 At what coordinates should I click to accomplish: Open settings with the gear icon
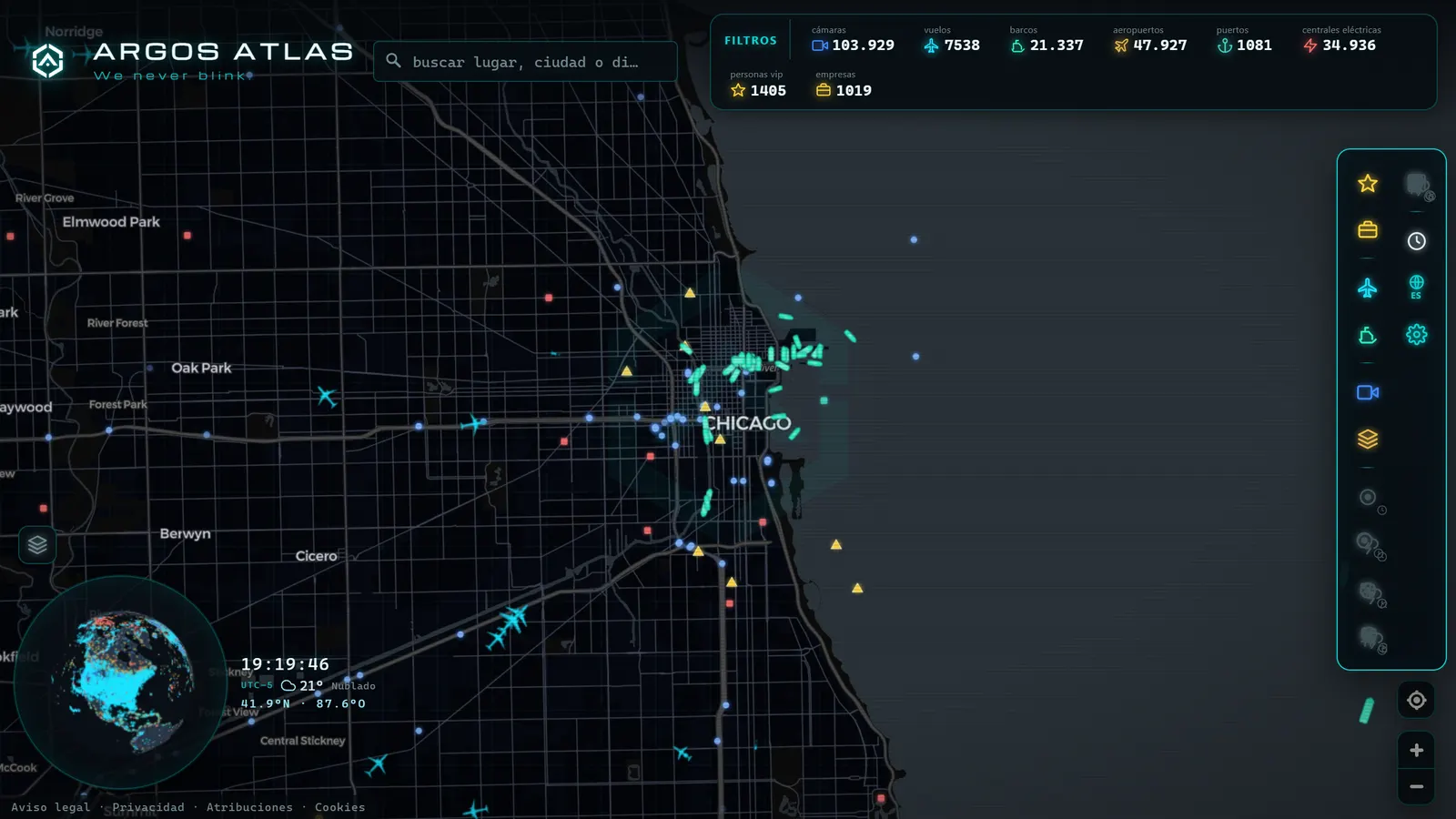1416,335
